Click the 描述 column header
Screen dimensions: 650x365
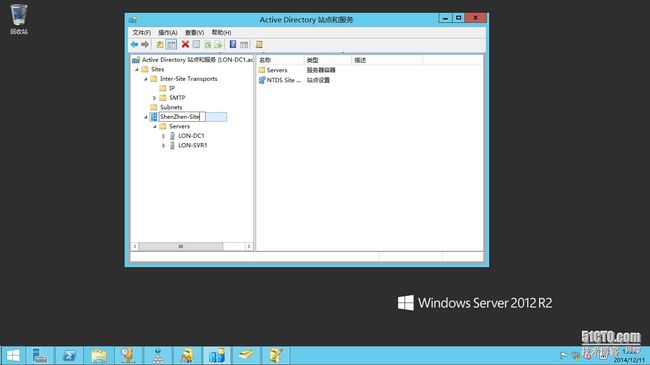pyautogui.click(x=387, y=60)
